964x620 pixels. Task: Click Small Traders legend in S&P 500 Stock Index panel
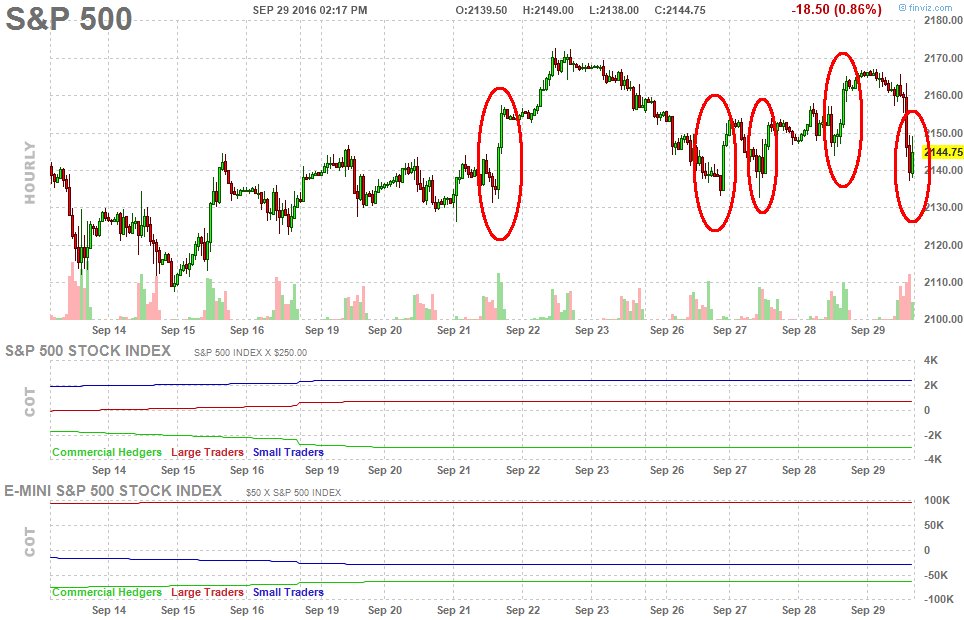[x=288, y=452]
